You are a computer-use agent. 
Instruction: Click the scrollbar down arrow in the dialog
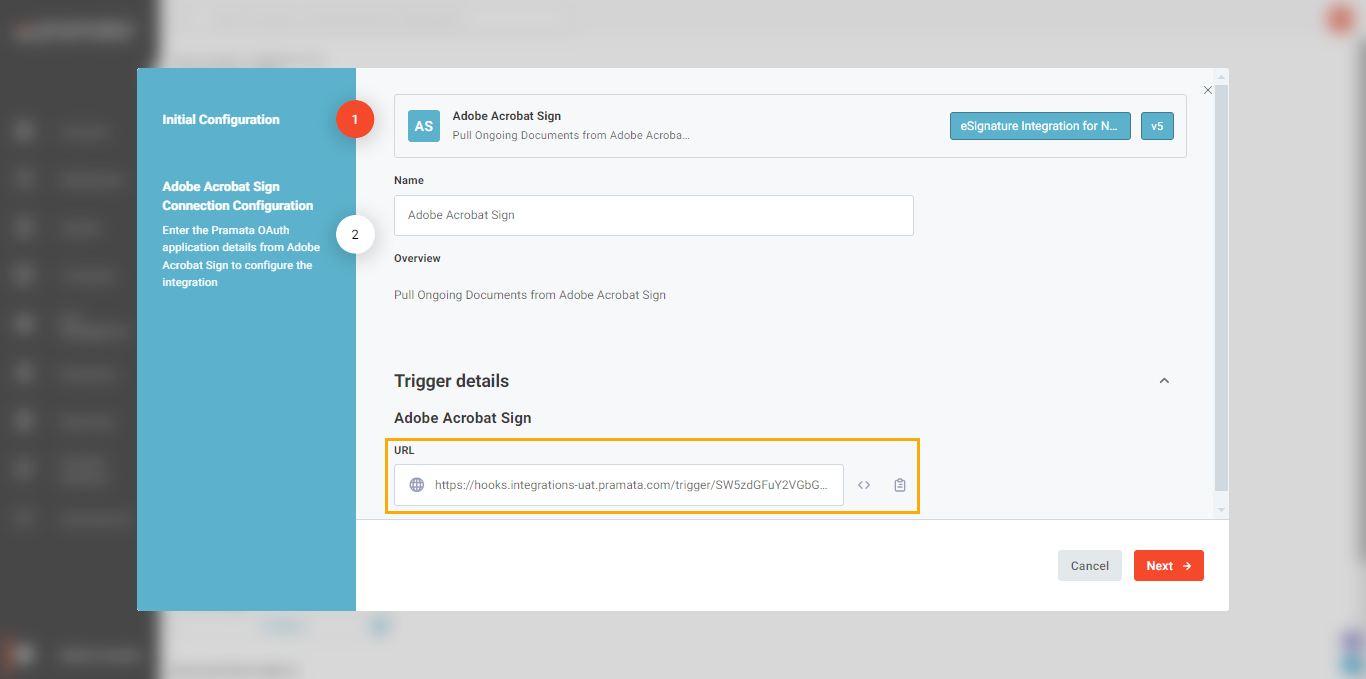(1221, 510)
